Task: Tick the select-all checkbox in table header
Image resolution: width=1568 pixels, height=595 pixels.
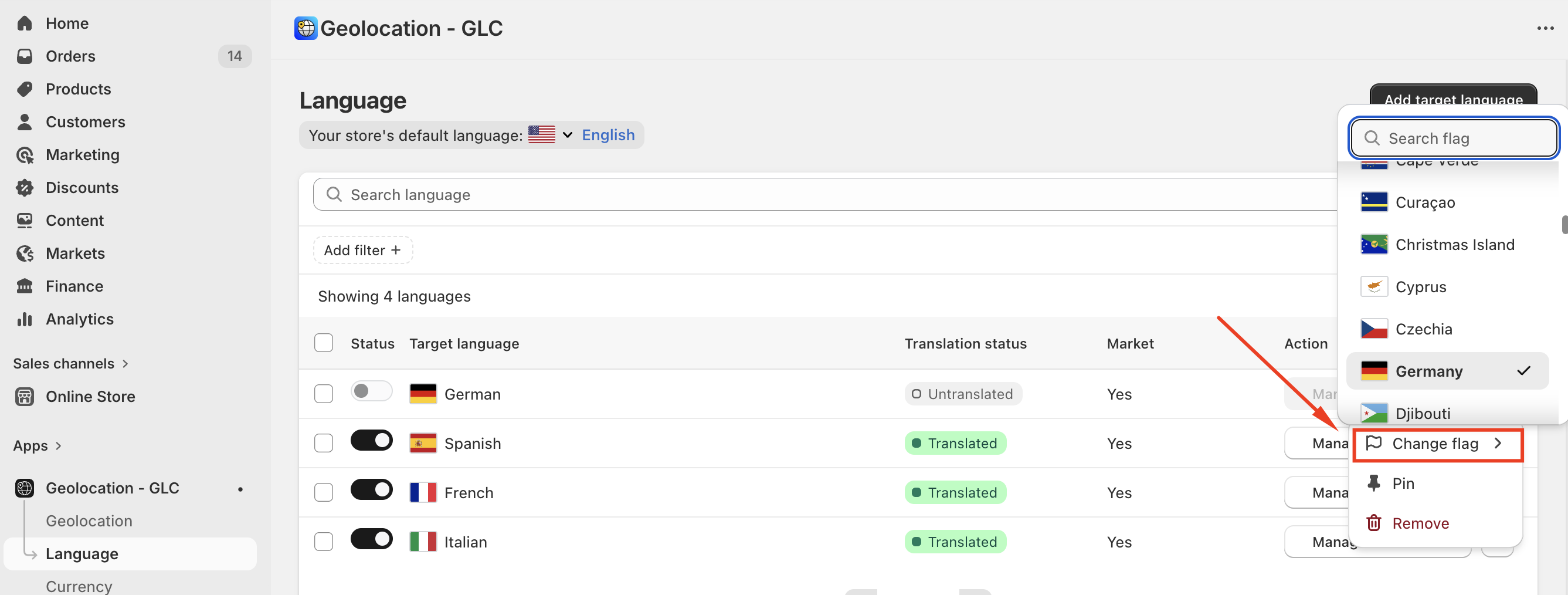Action: pyautogui.click(x=323, y=343)
